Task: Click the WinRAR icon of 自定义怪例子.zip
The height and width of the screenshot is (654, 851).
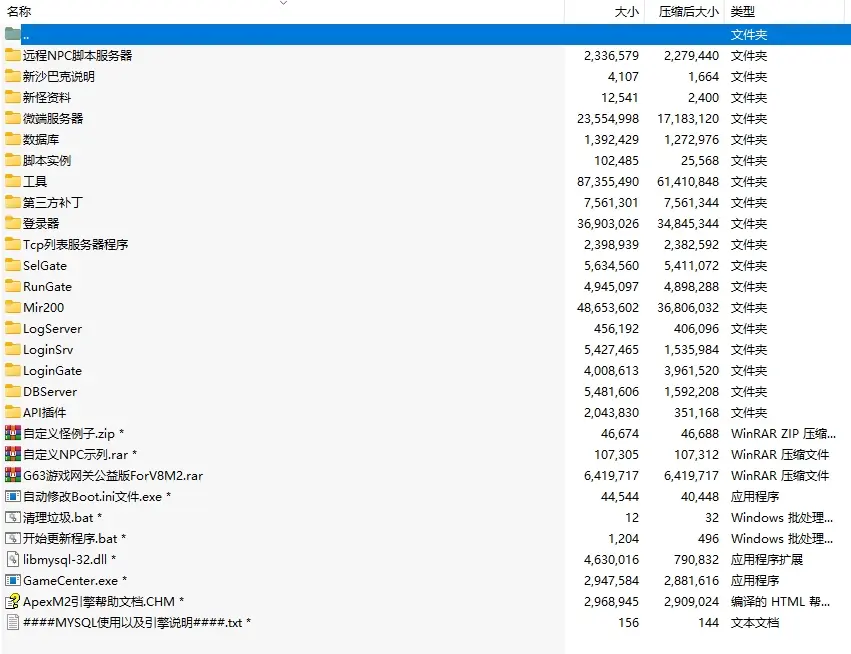Action: pyautogui.click(x=12, y=433)
